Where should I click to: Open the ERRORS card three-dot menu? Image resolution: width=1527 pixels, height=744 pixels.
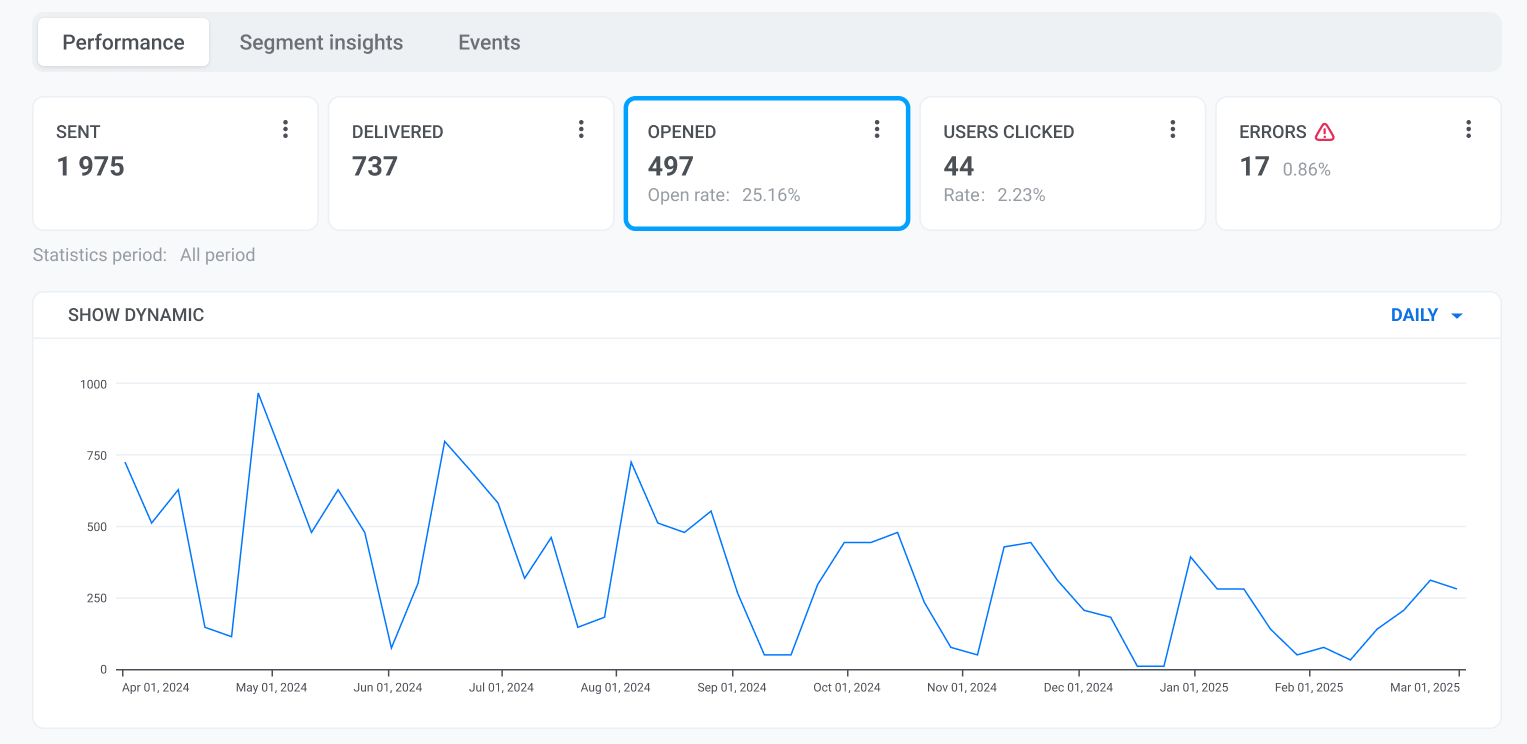pos(1468,129)
